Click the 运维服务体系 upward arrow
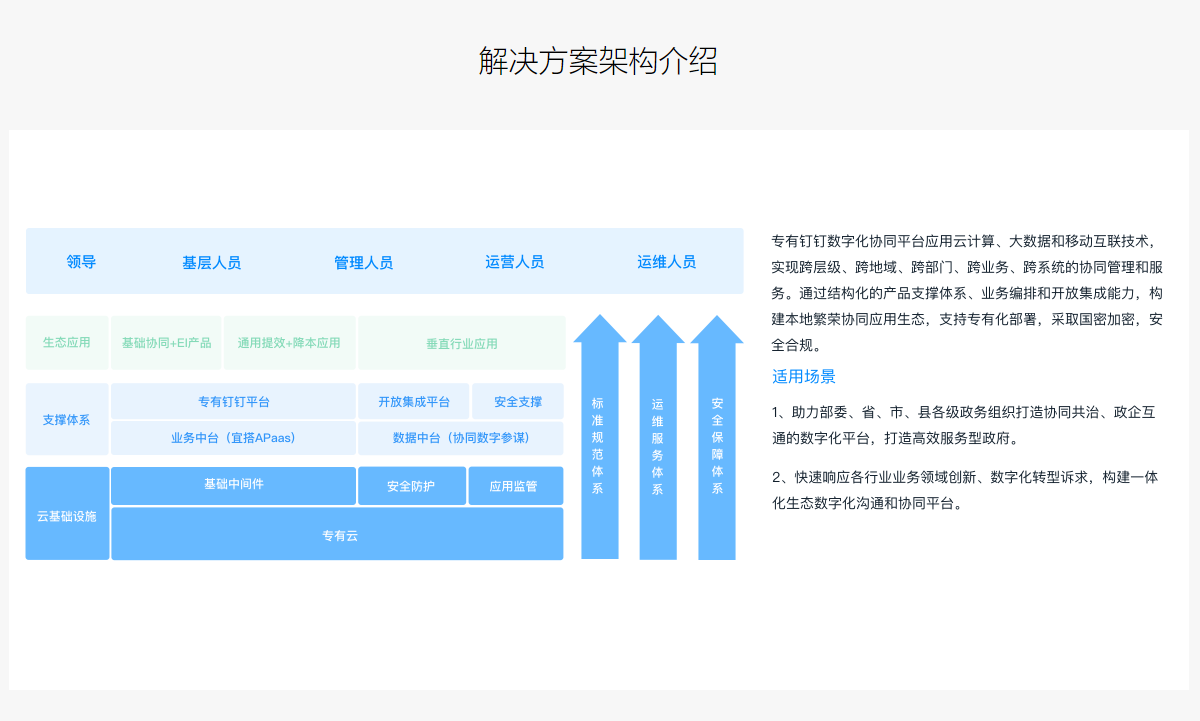The image size is (1200, 721). coord(657,445)
